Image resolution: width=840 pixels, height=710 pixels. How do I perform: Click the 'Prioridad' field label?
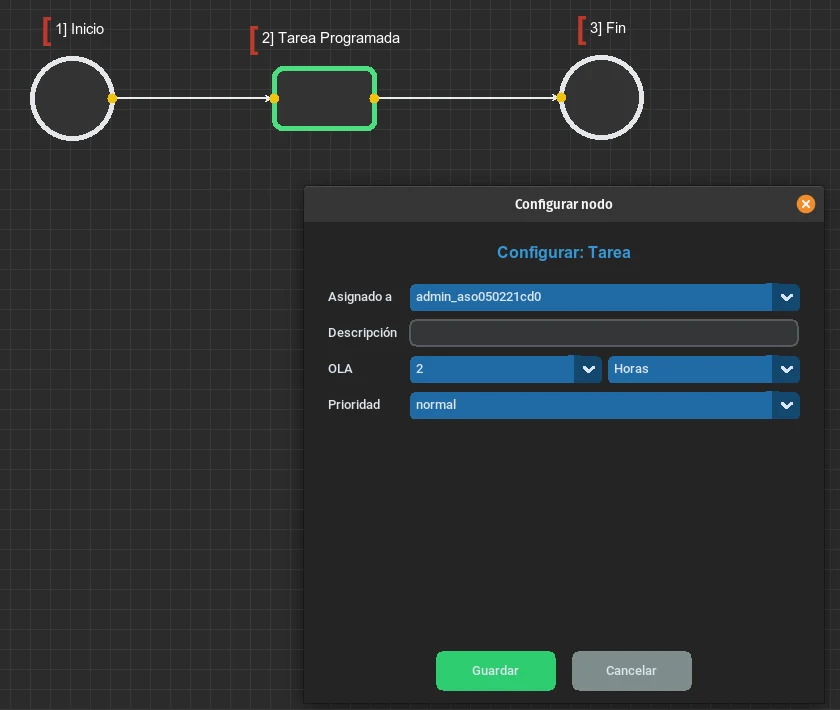pos(354,405)
